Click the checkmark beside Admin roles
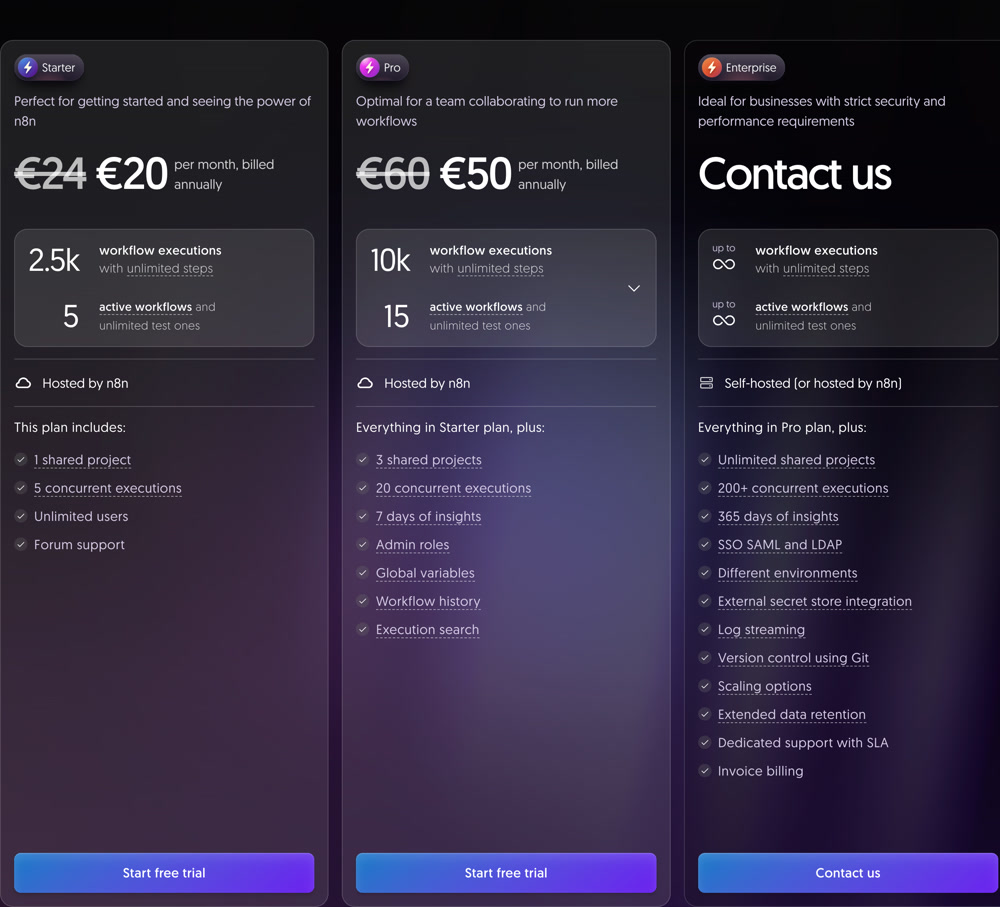 tap(363, 545)
